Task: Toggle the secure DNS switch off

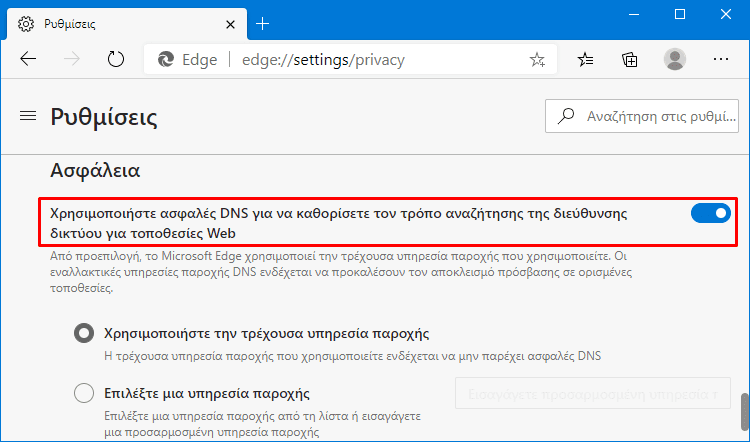Action: [710, 213]
